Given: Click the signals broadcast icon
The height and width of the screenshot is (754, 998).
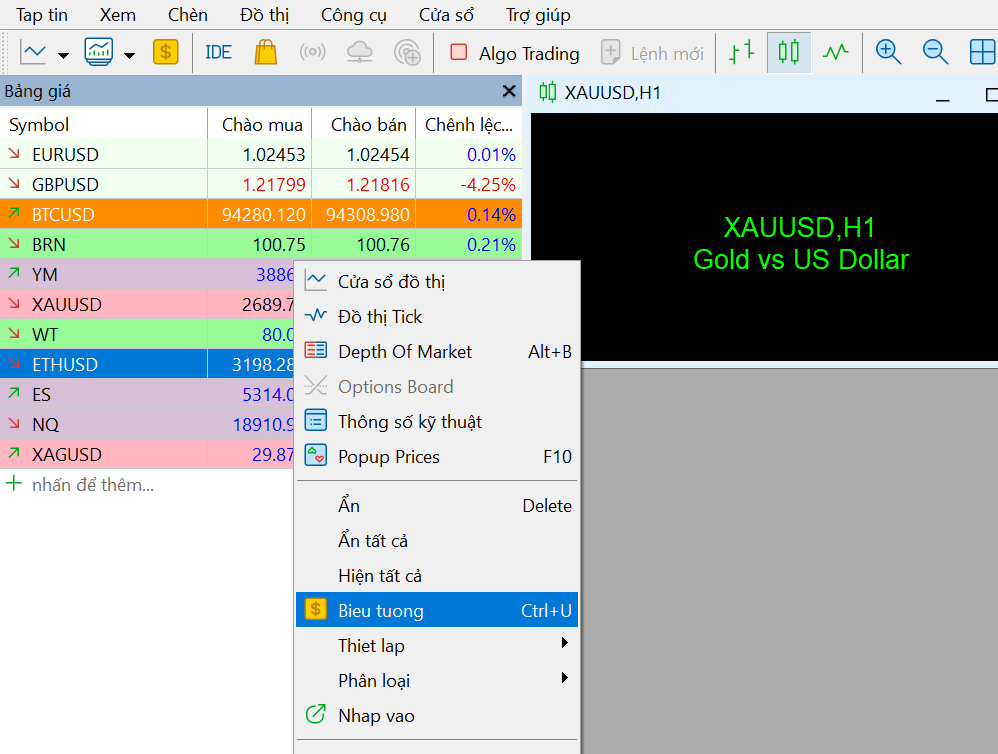Looking at the screenshot, I should [x=313, y=52].
